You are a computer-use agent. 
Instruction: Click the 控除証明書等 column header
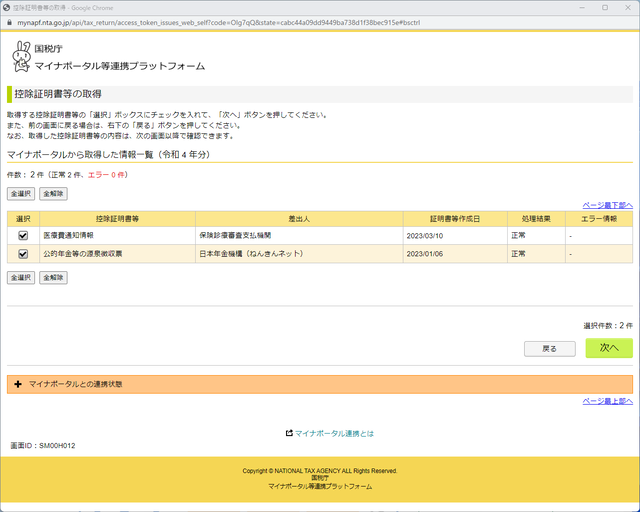(x=118, y=219)
